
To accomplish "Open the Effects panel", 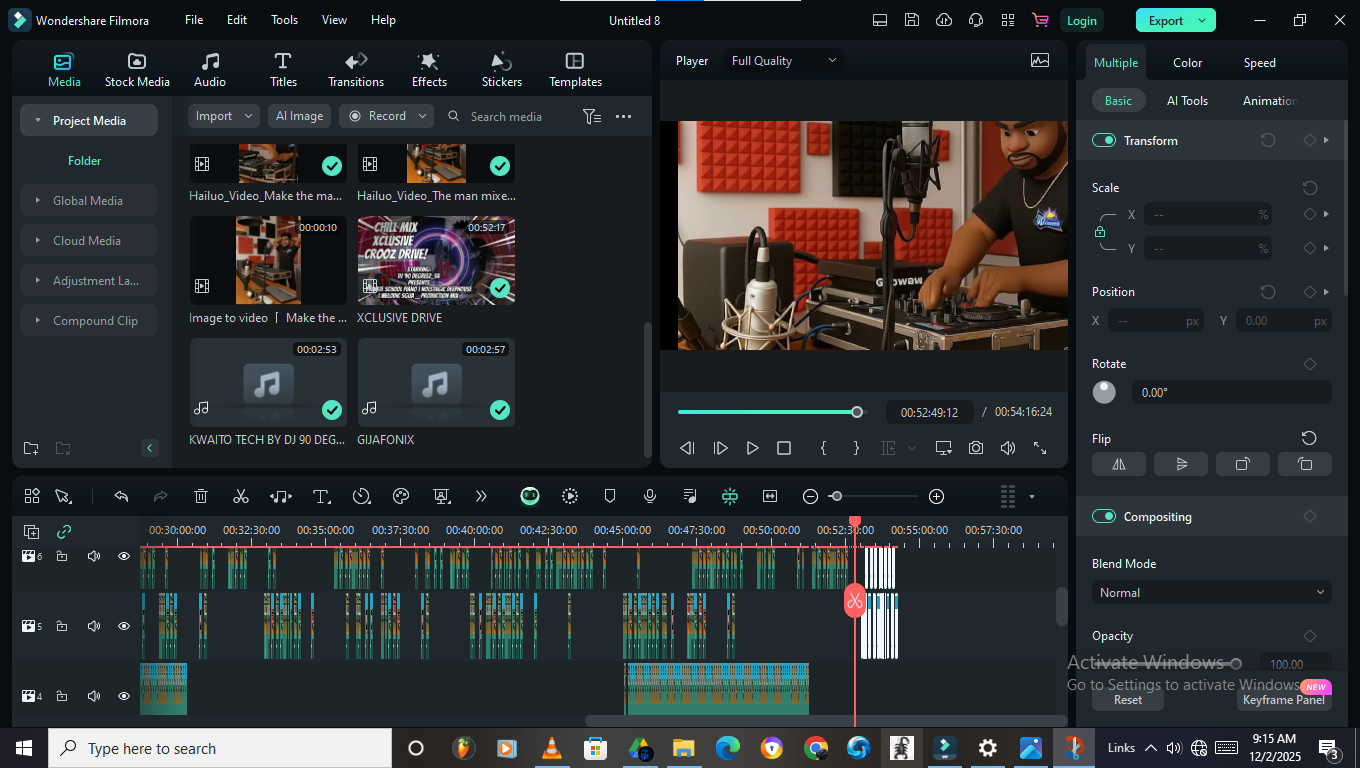I will pos(429,70).
